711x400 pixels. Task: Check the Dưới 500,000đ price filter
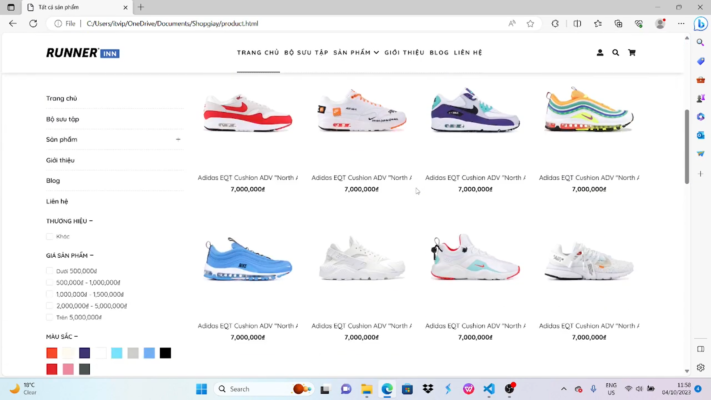click(49, 271)
